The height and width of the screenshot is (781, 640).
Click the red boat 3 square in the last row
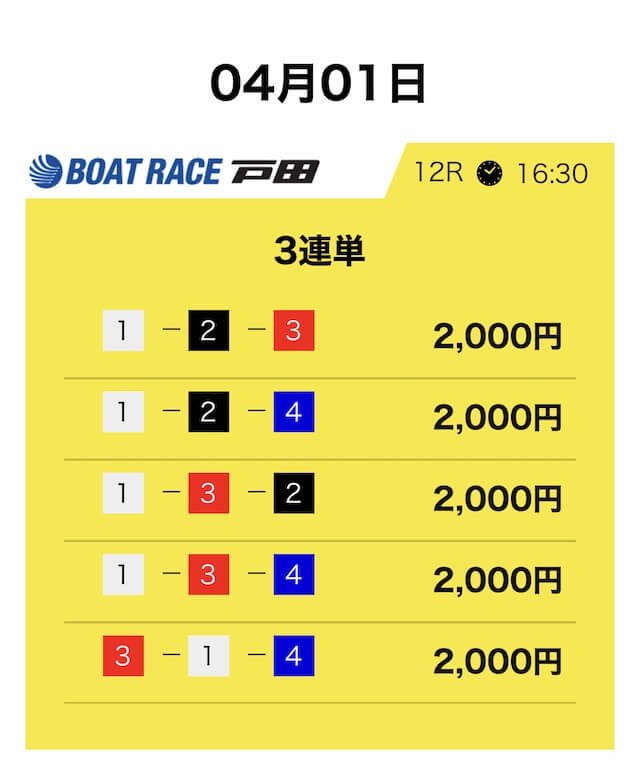pyautogui.click(x=123, y=656)
